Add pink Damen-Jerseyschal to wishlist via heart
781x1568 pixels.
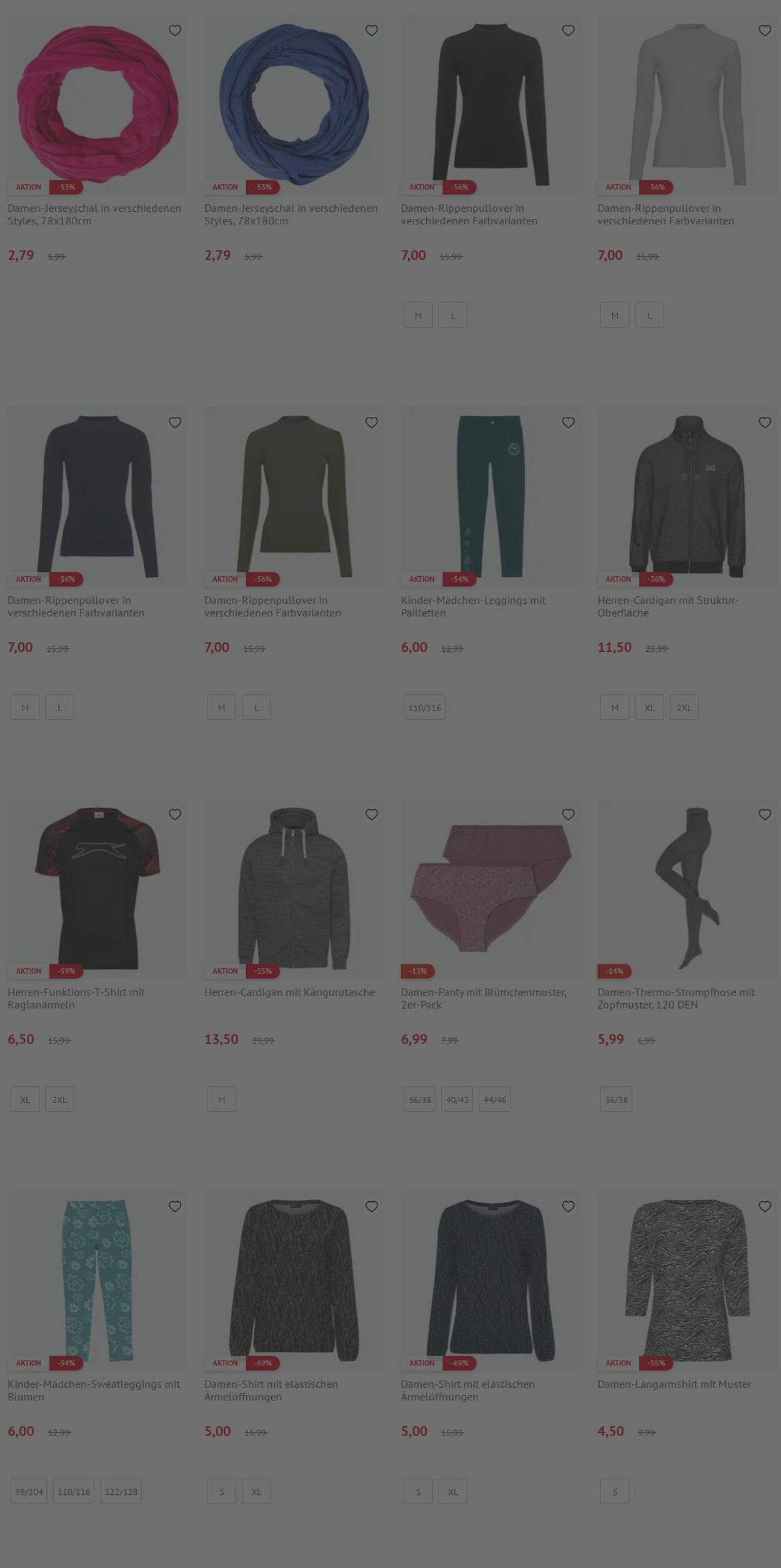tap(175, 31)
